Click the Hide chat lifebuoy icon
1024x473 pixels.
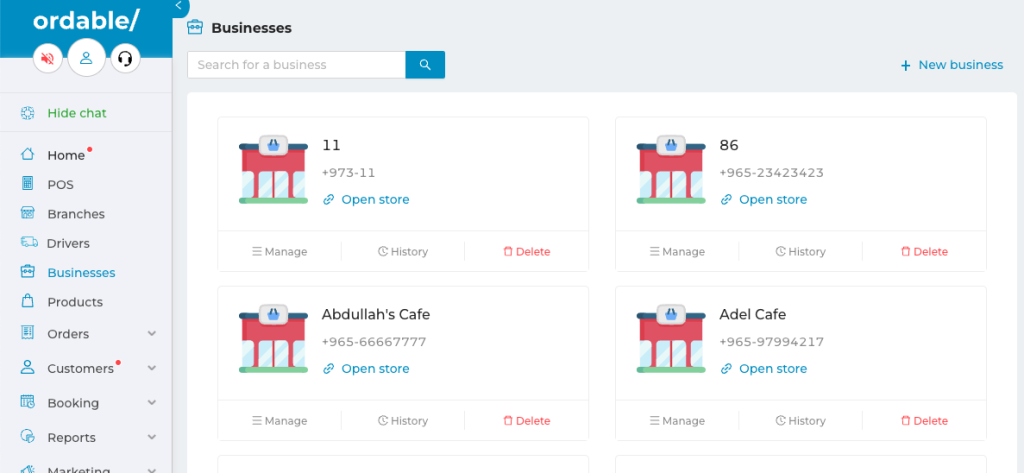point(27,113)
